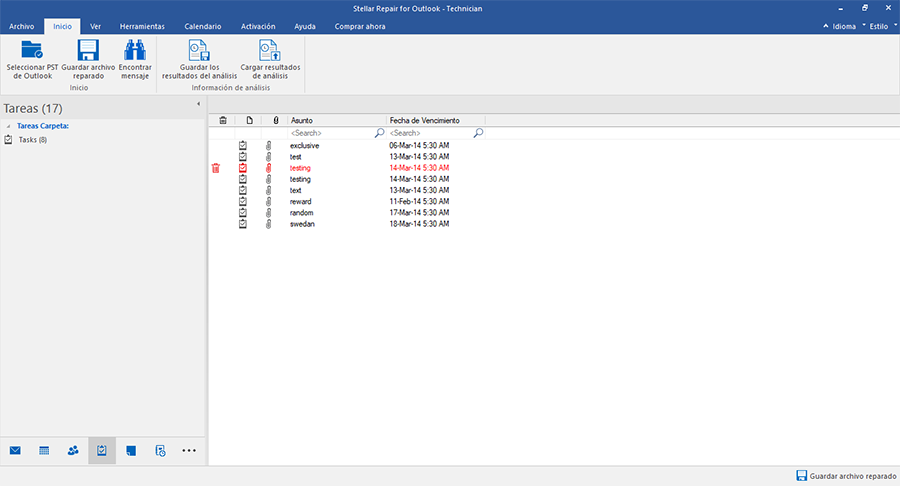Click red paperclip of highlighted testing row

268,168
